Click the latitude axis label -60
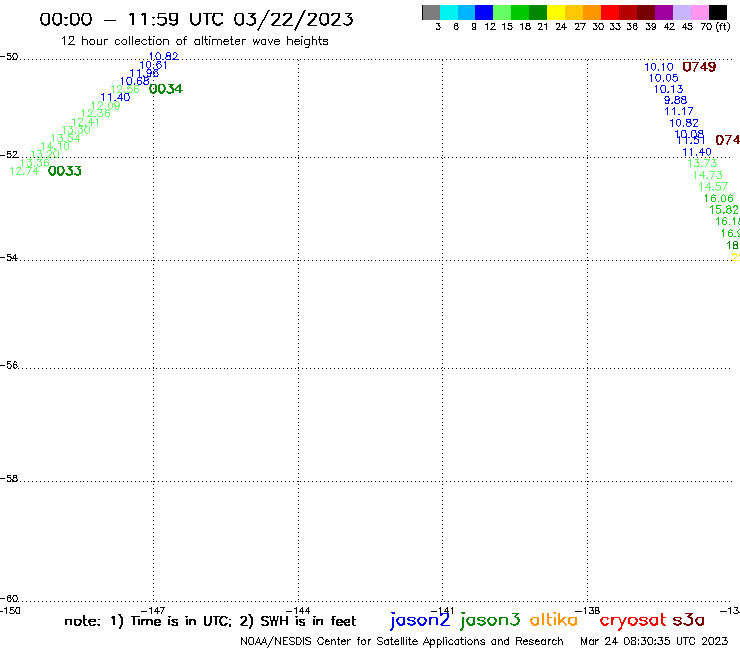The width and height of the screenshot is (740, 650). (x=9, y=599)
